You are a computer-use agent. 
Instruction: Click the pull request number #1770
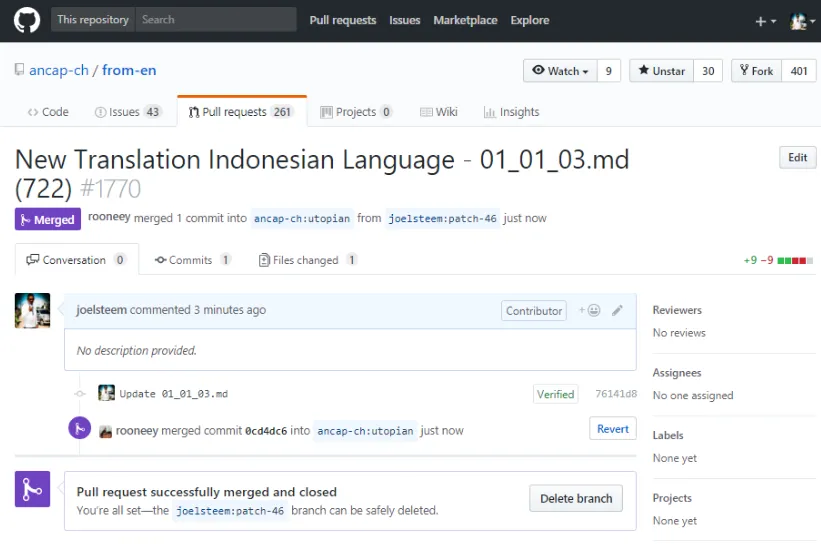[110, 188]
